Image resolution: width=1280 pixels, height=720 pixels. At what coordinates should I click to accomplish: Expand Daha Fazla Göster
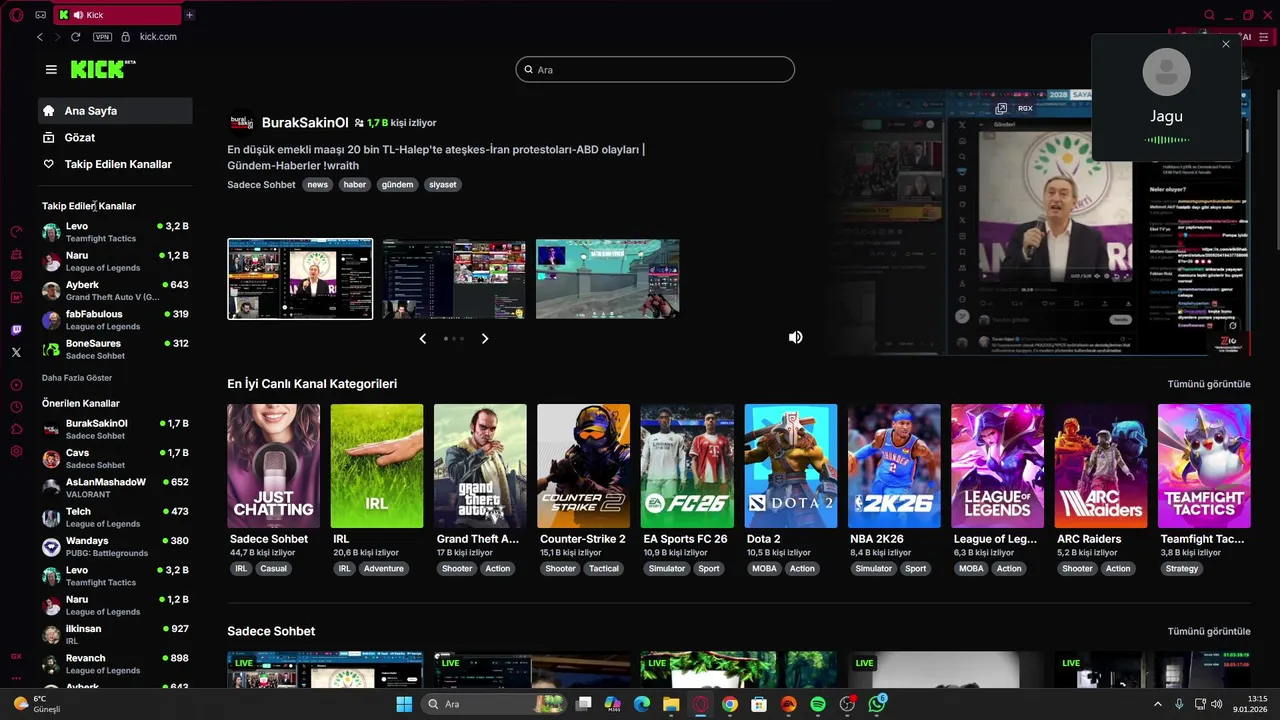77,378
